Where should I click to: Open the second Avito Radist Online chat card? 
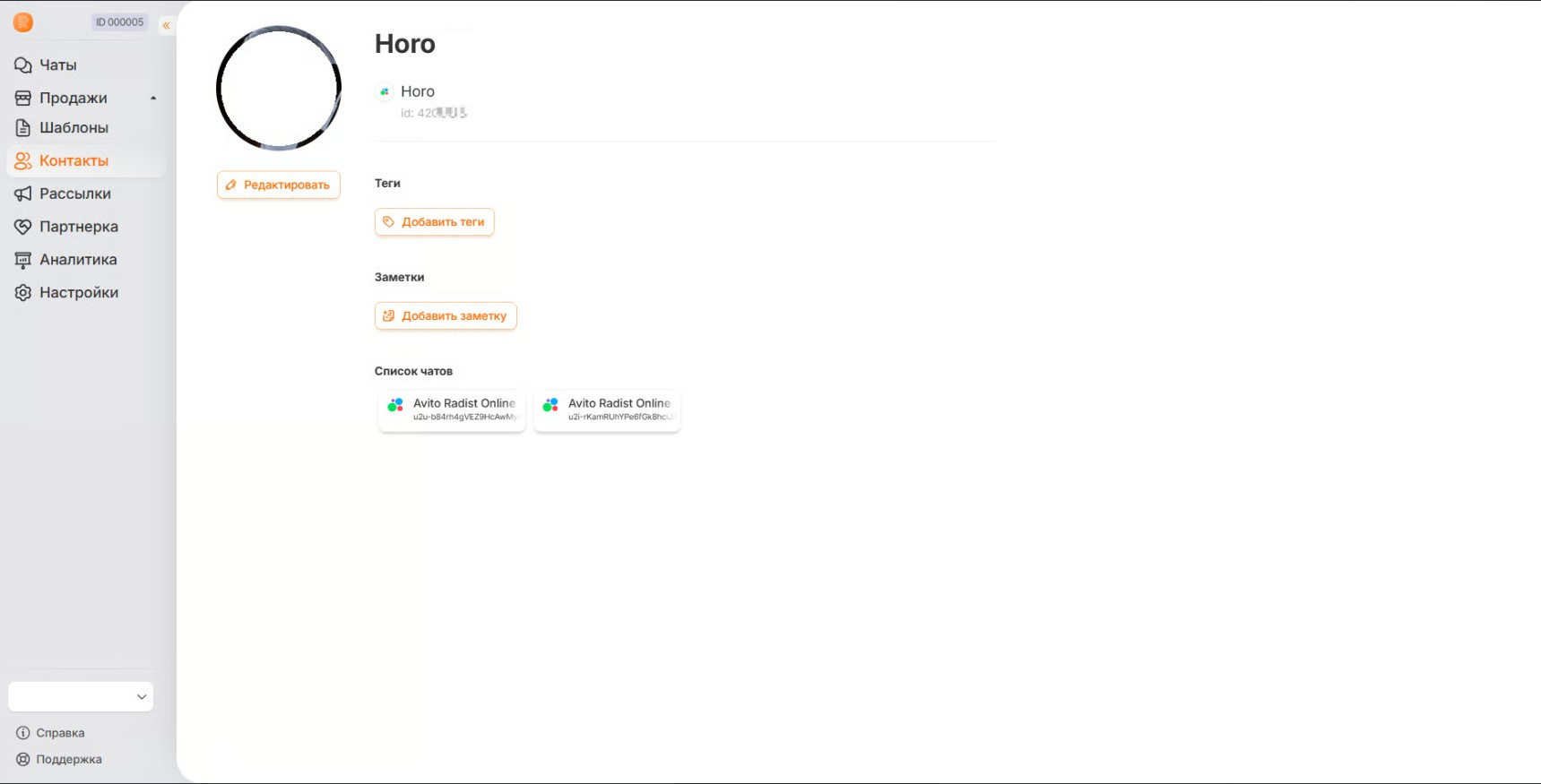tap(608, 409)
